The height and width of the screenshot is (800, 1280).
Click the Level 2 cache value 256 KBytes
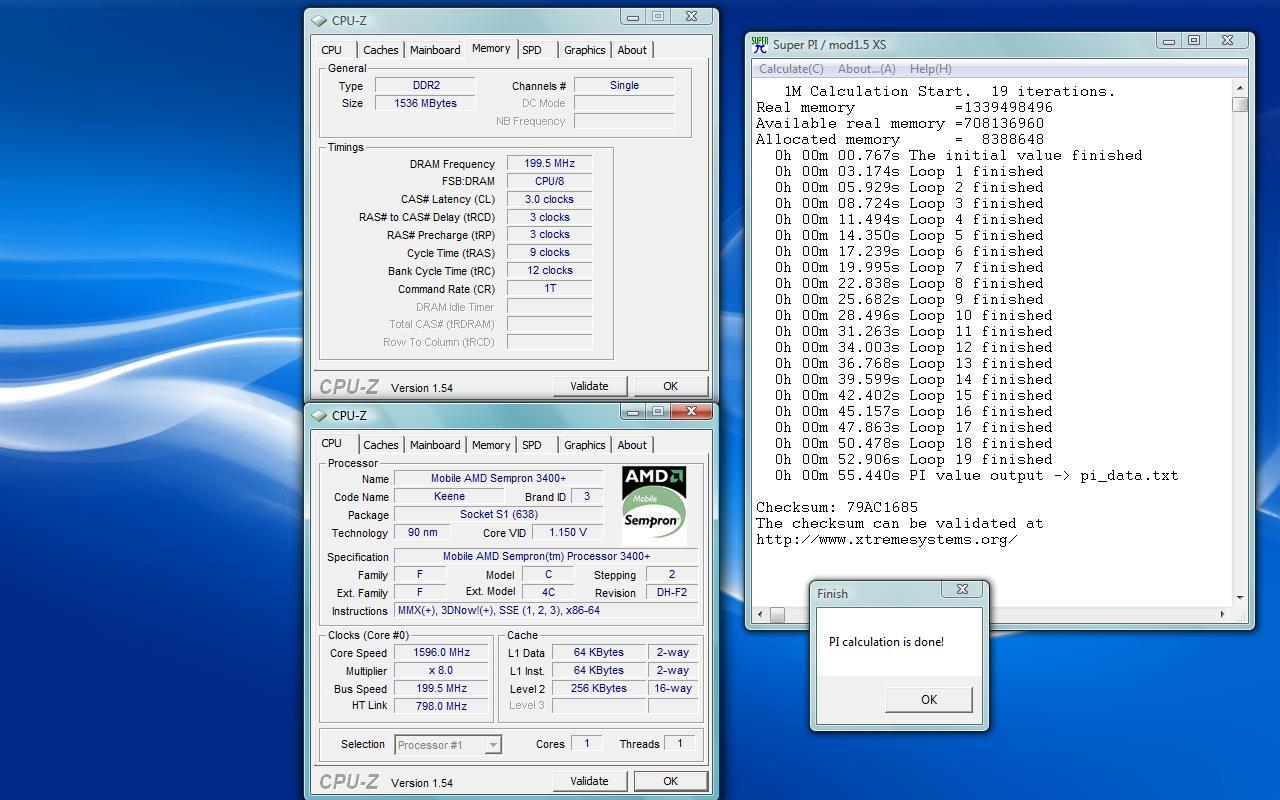coord(599,688)
